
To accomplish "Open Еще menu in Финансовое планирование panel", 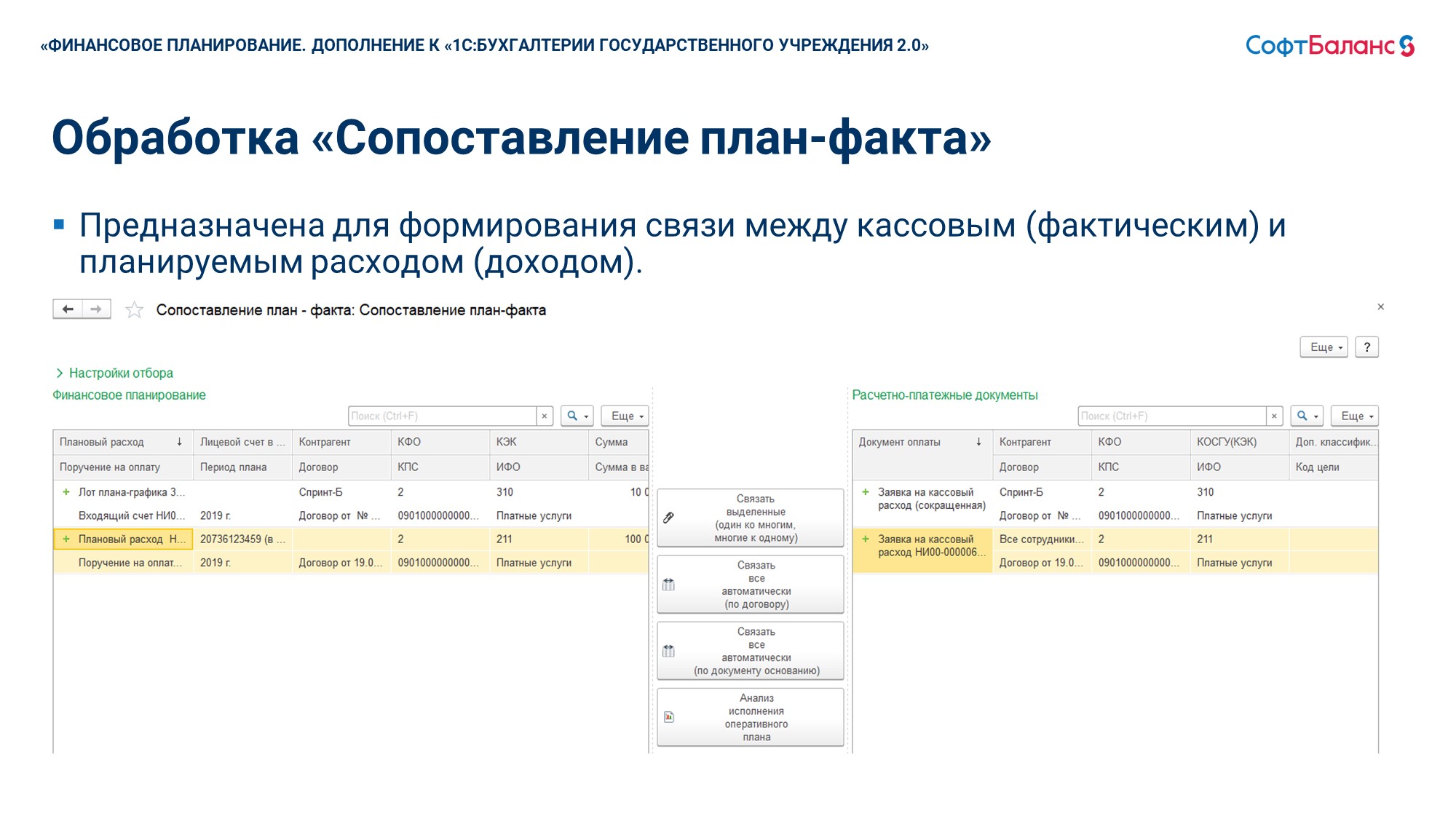I will point(625,416).
